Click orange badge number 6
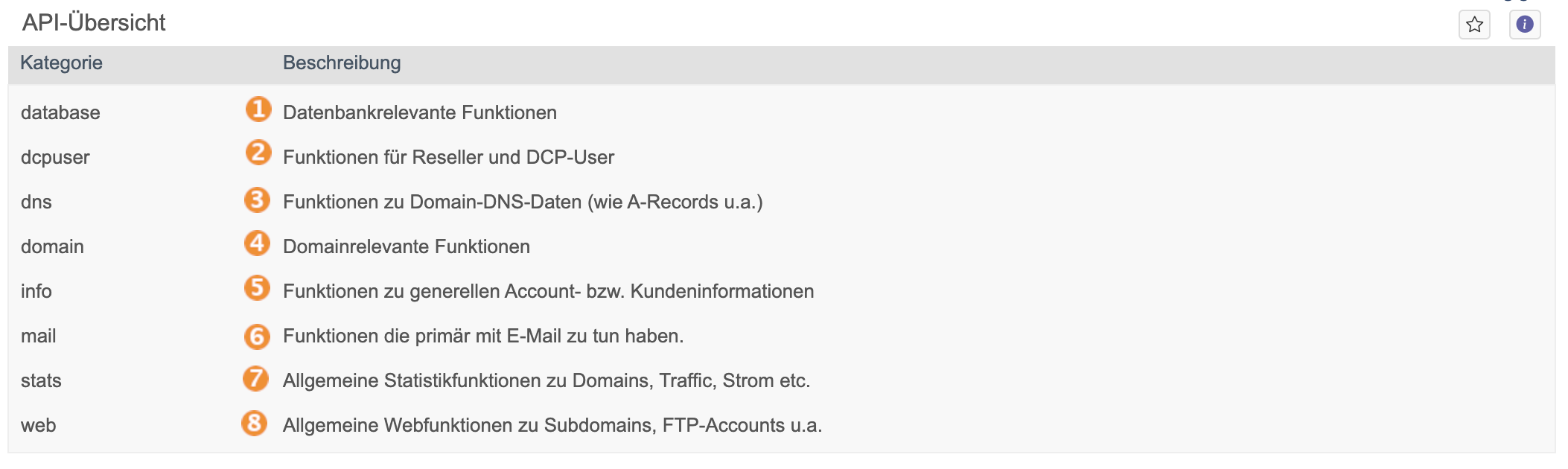 [x=258, y=336]
